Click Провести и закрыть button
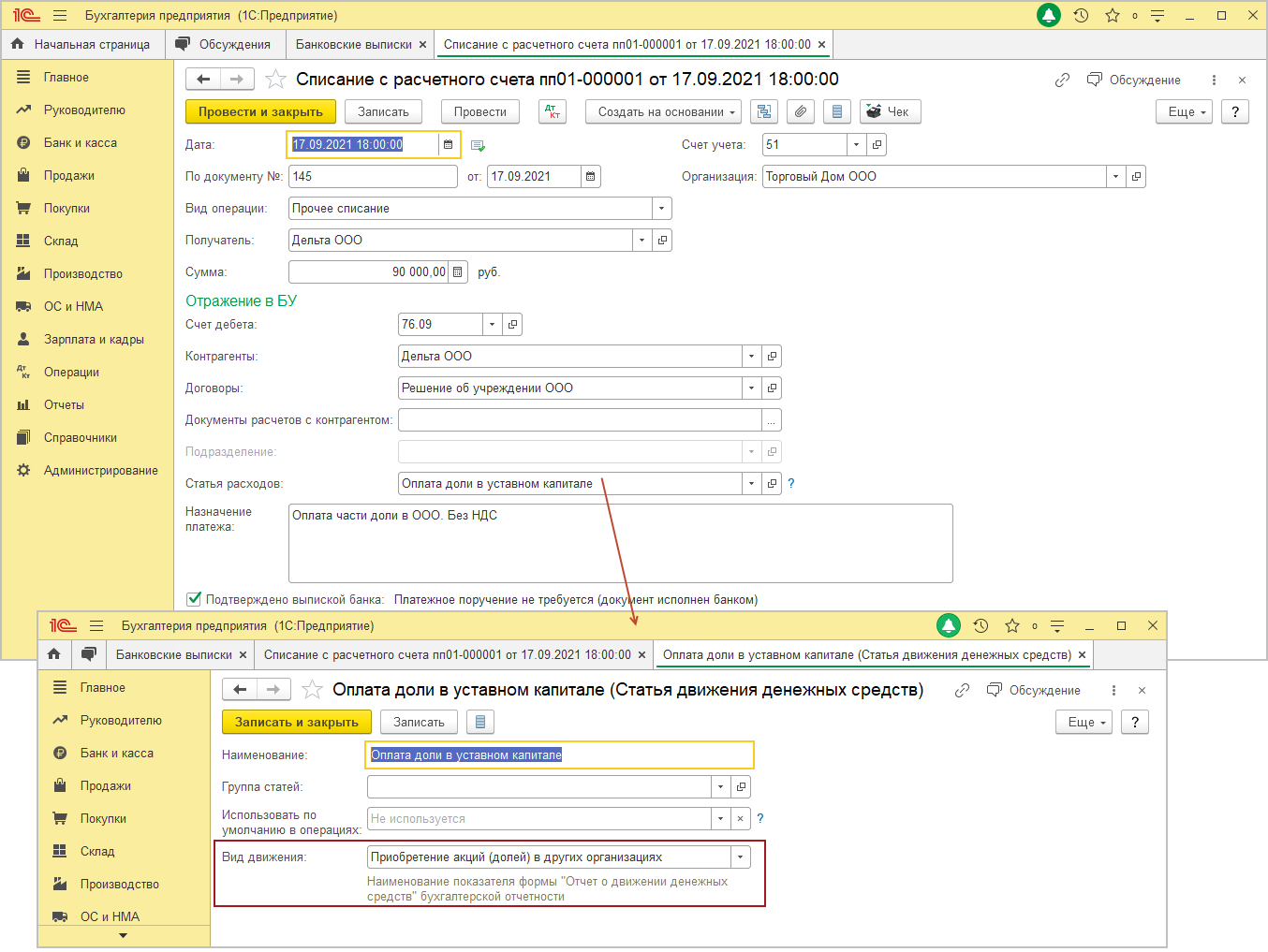The width and height of the screenshot is (1268, 952). [260, 111]
